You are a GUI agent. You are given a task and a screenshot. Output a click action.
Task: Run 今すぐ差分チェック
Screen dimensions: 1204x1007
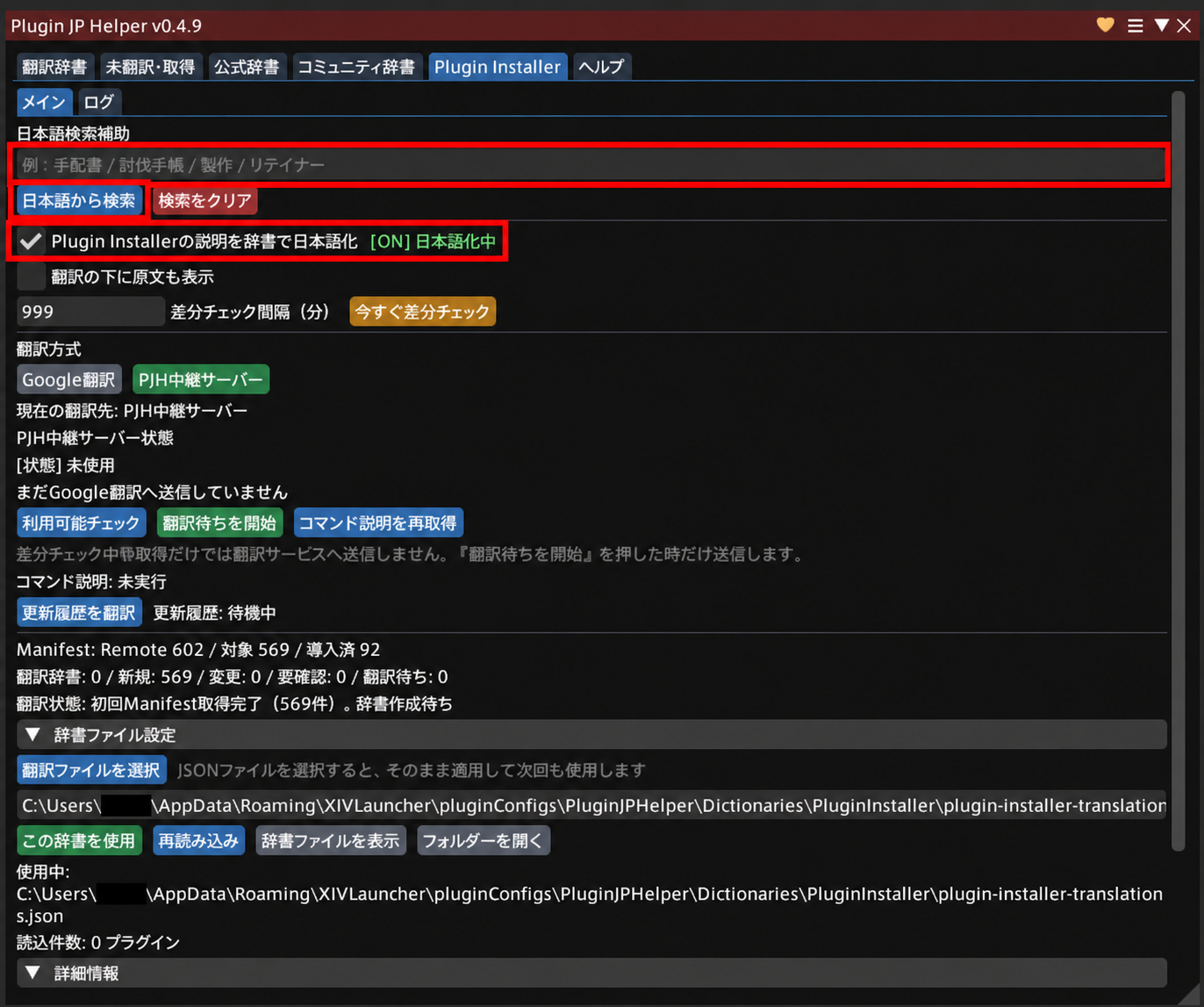pyautogui.click(x=422, y=312)
